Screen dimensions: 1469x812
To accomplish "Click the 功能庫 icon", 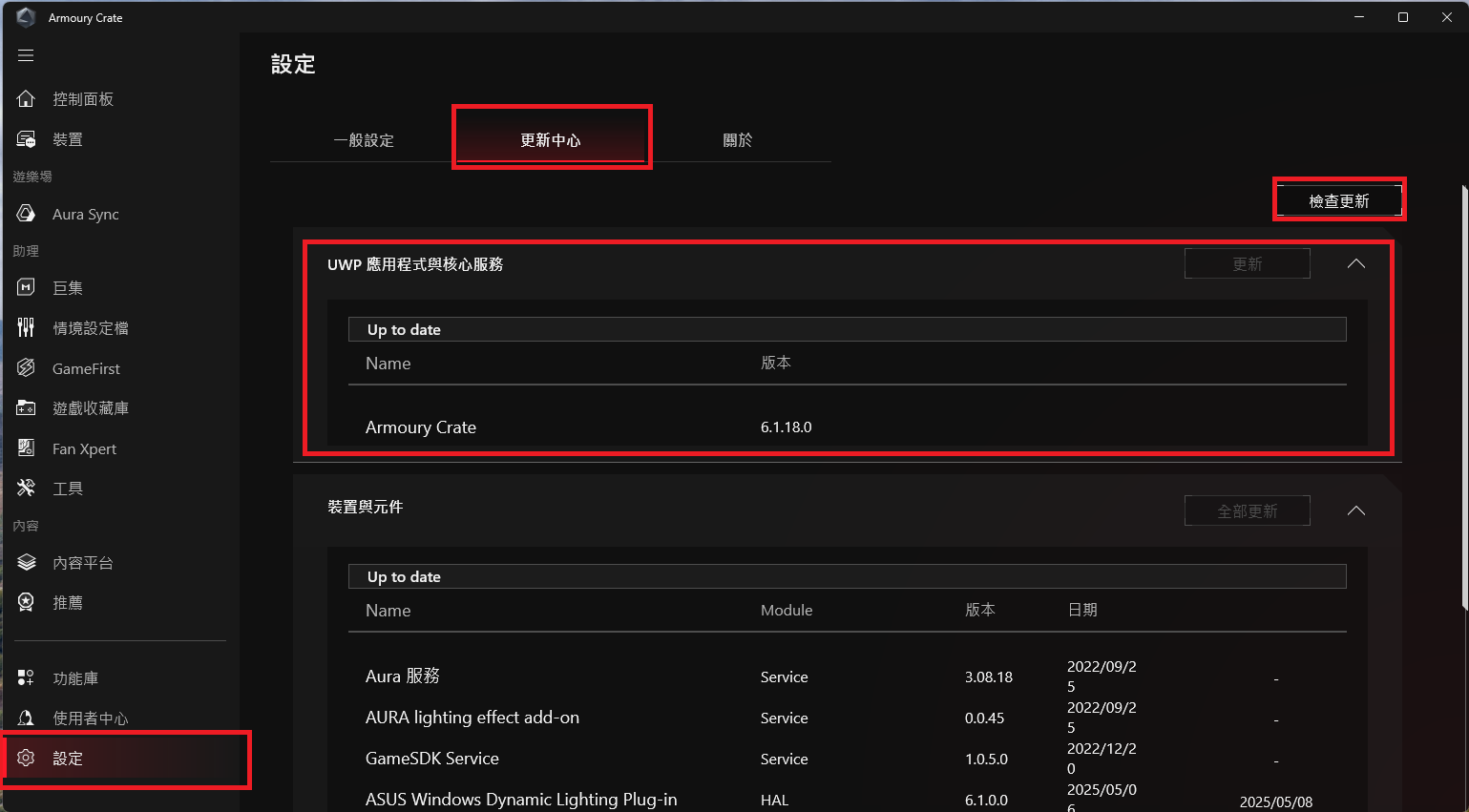I will click(26, 677).
